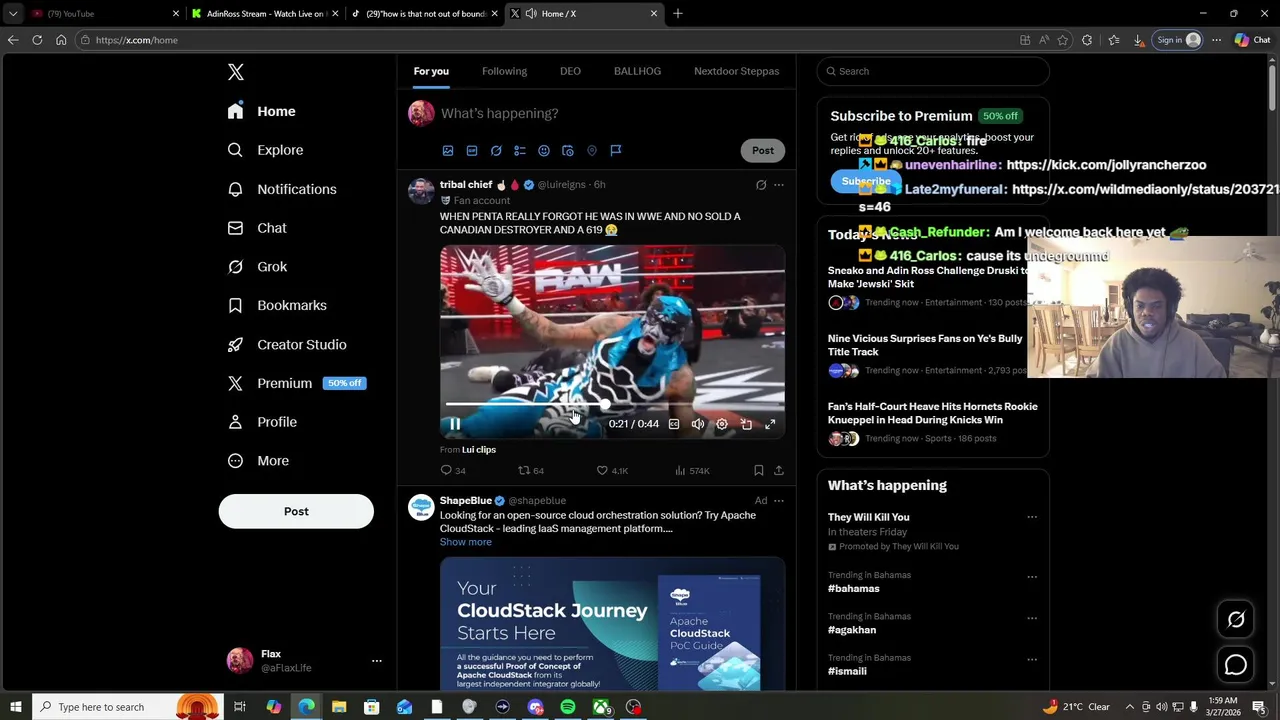Open the poll icon in composer
1280x720 pixels.
point(520,150)
